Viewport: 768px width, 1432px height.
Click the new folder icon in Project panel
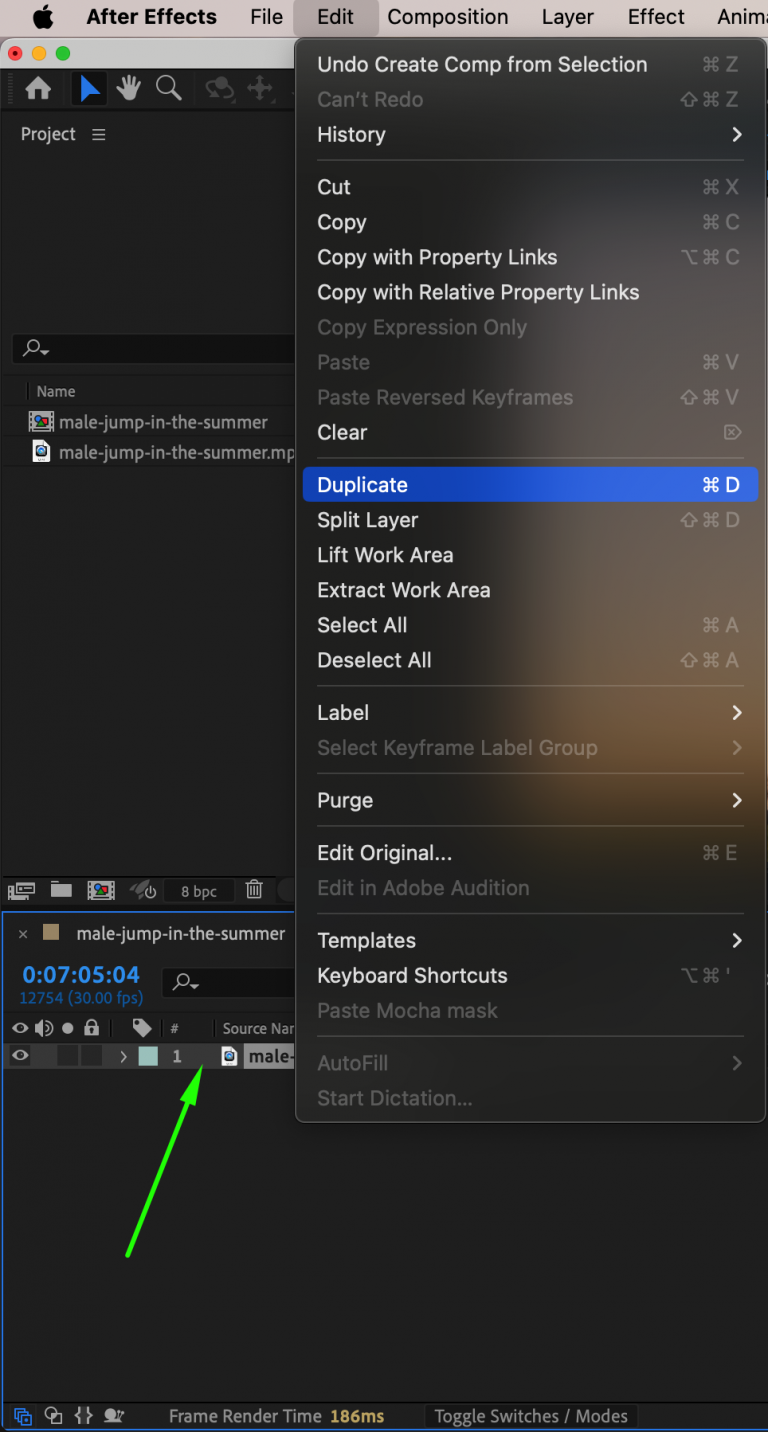click(61, 890)
